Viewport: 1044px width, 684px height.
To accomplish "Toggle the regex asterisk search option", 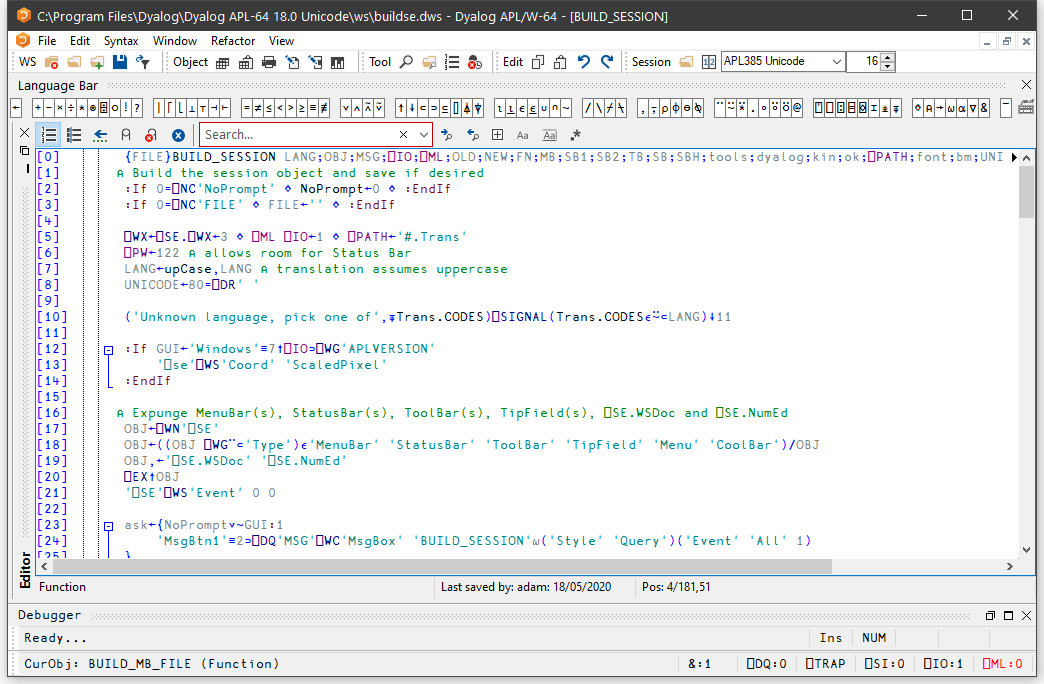I will click(x=575, y=135).
